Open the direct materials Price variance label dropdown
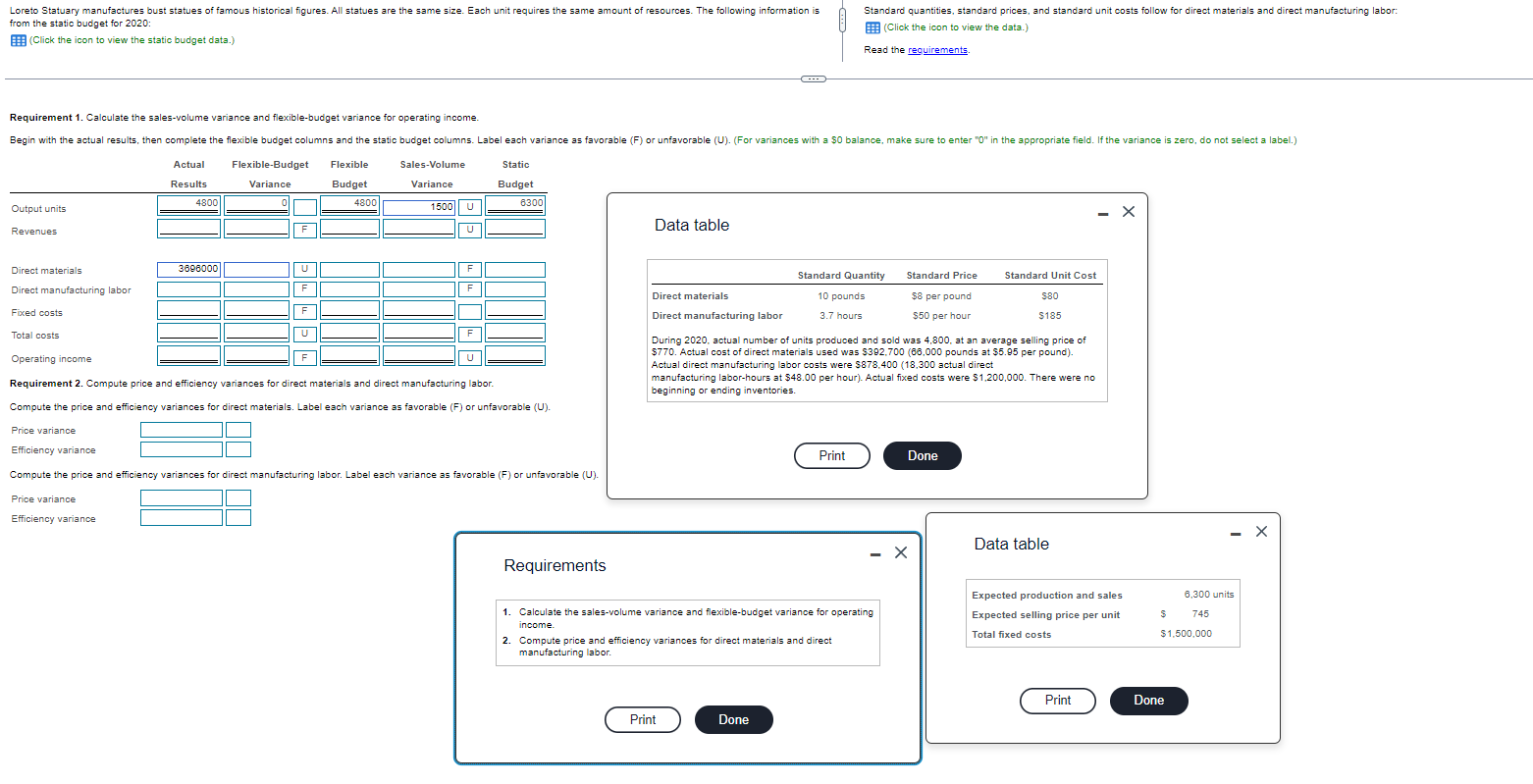This screenshot has height=784, width=1533. coord(238,430)
